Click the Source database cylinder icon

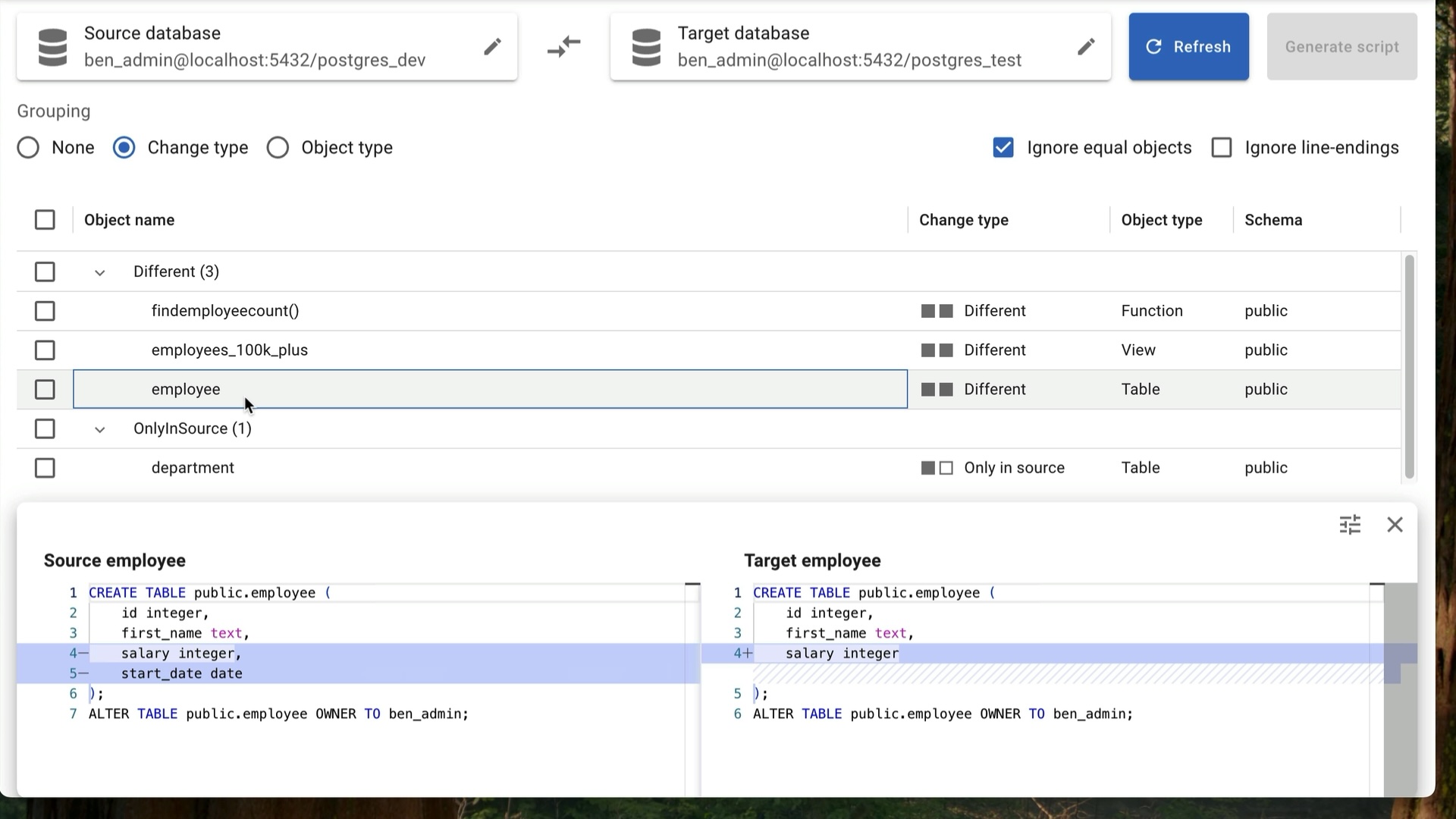(53, 47)
